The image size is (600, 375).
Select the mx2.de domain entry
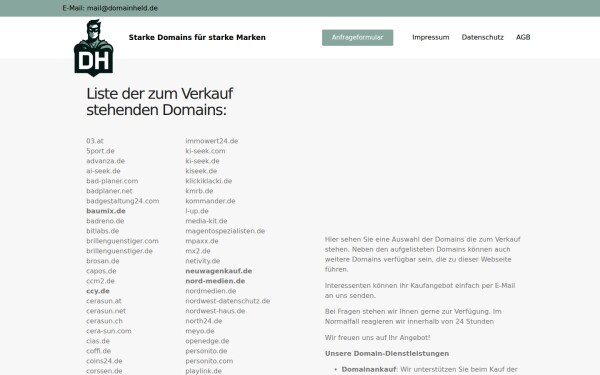pyautogui.click(x=198, y=251)
